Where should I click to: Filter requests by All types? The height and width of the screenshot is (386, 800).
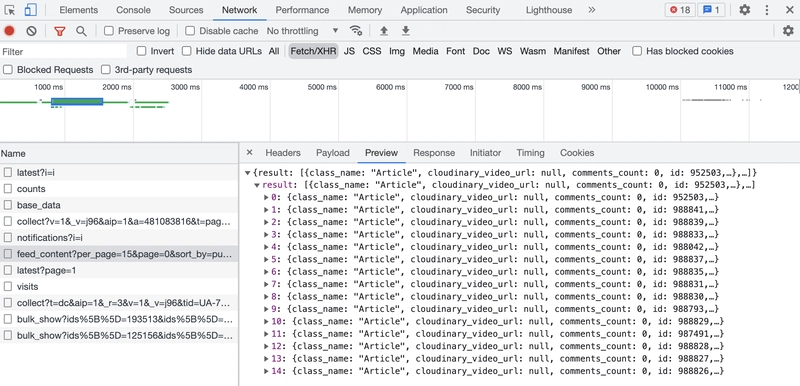tap(274, 51)
